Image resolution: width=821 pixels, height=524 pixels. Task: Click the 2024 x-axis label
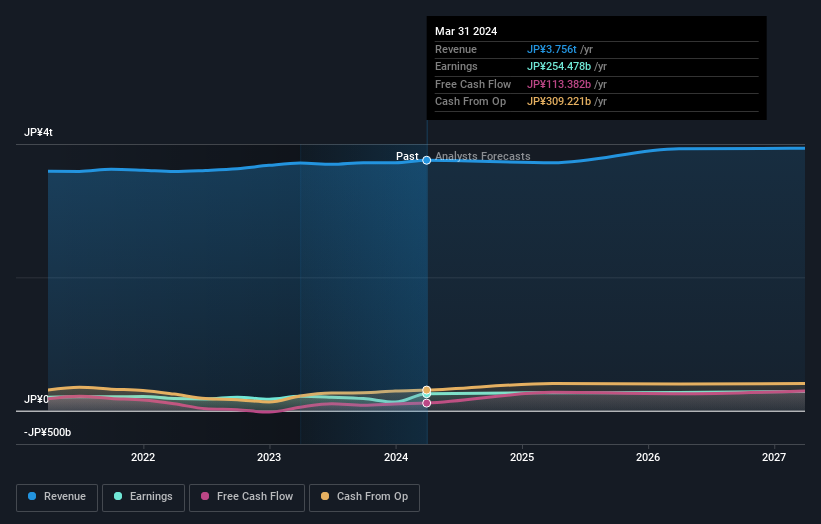point(396,457)
